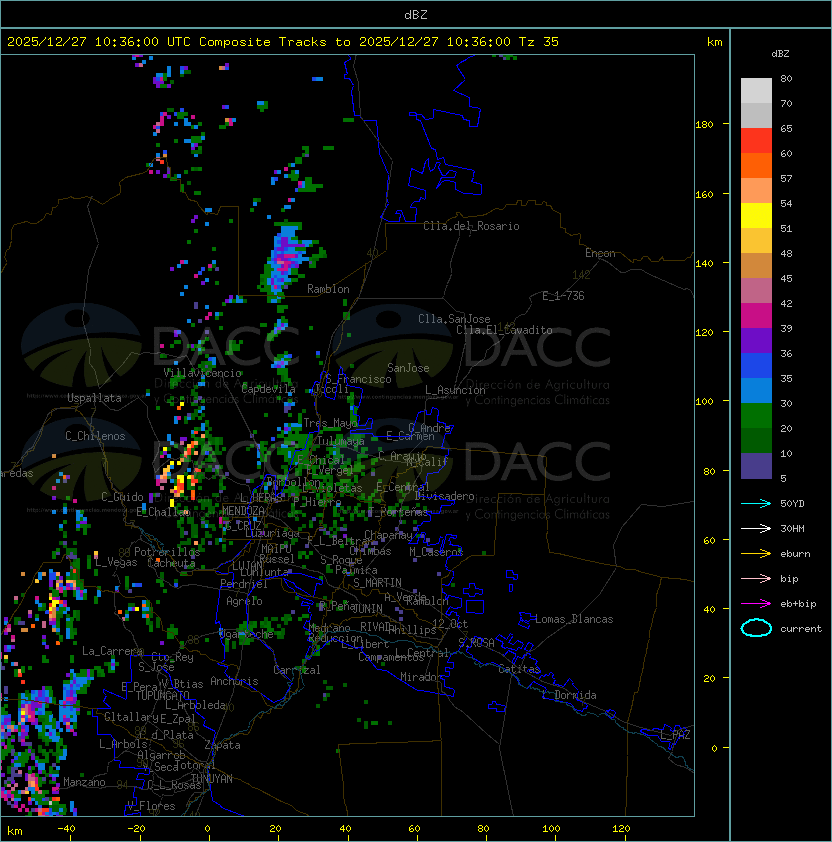Click the 180 km mark on right axis
This screenshot has width=832, height=842.
(x=704, y=124)
